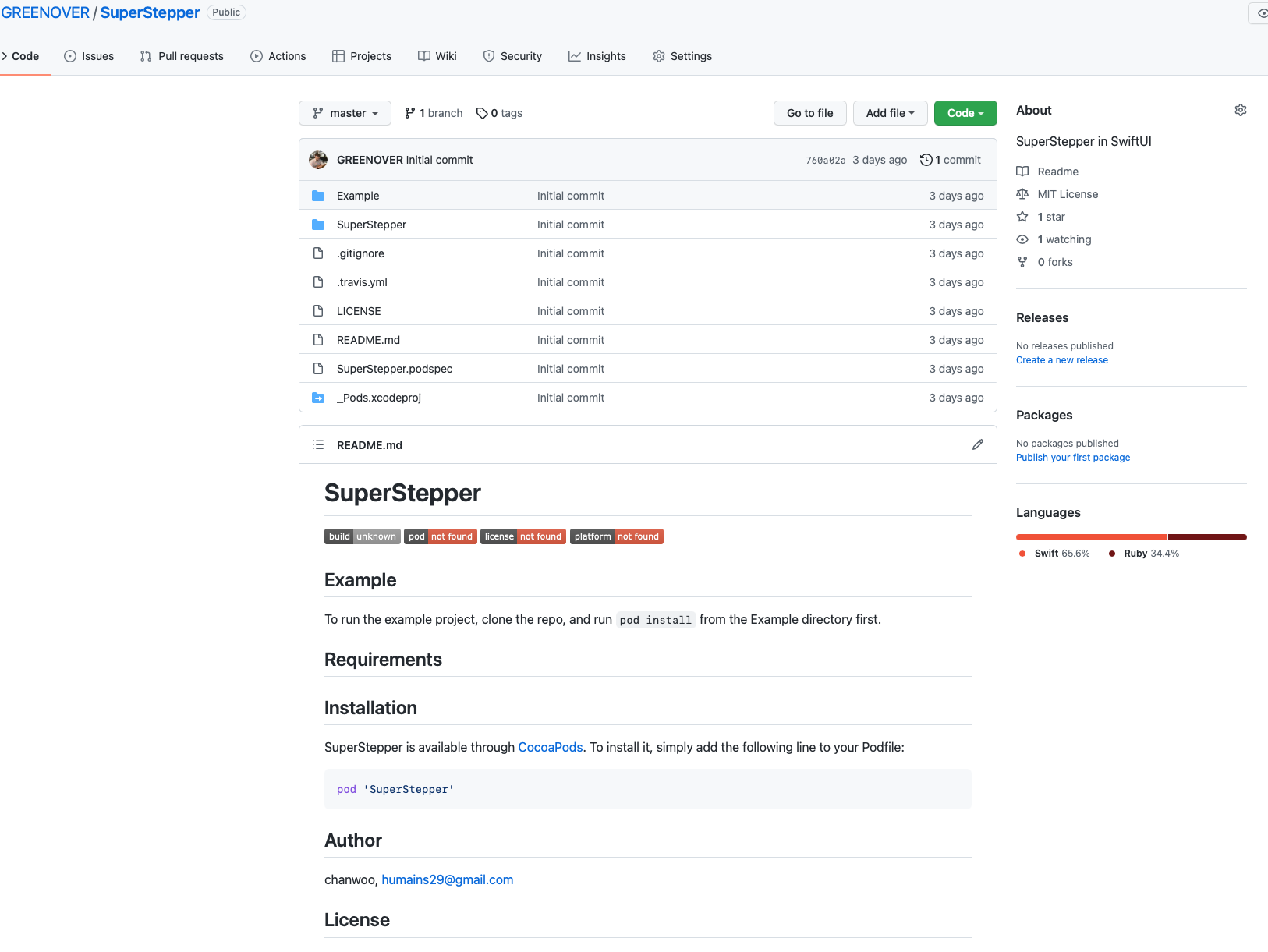Open the Example folder icon
This screenshot has height=952, width=1268.
click(x=318, y=196)
